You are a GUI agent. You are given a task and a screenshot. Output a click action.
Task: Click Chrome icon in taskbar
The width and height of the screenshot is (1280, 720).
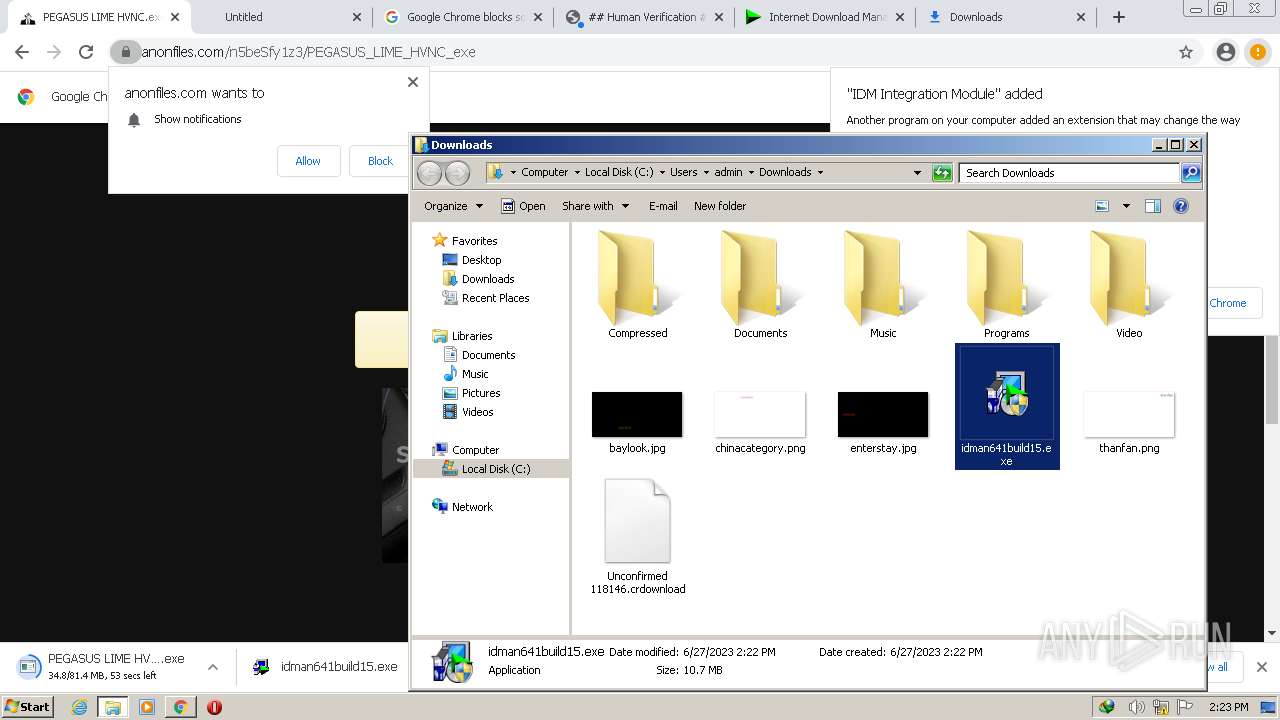click(180, 707)
